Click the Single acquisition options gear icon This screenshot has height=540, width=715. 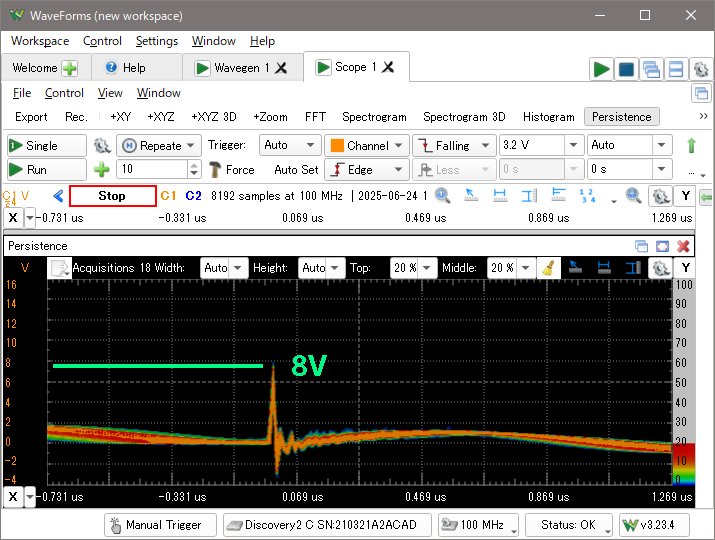click(102, 146)
